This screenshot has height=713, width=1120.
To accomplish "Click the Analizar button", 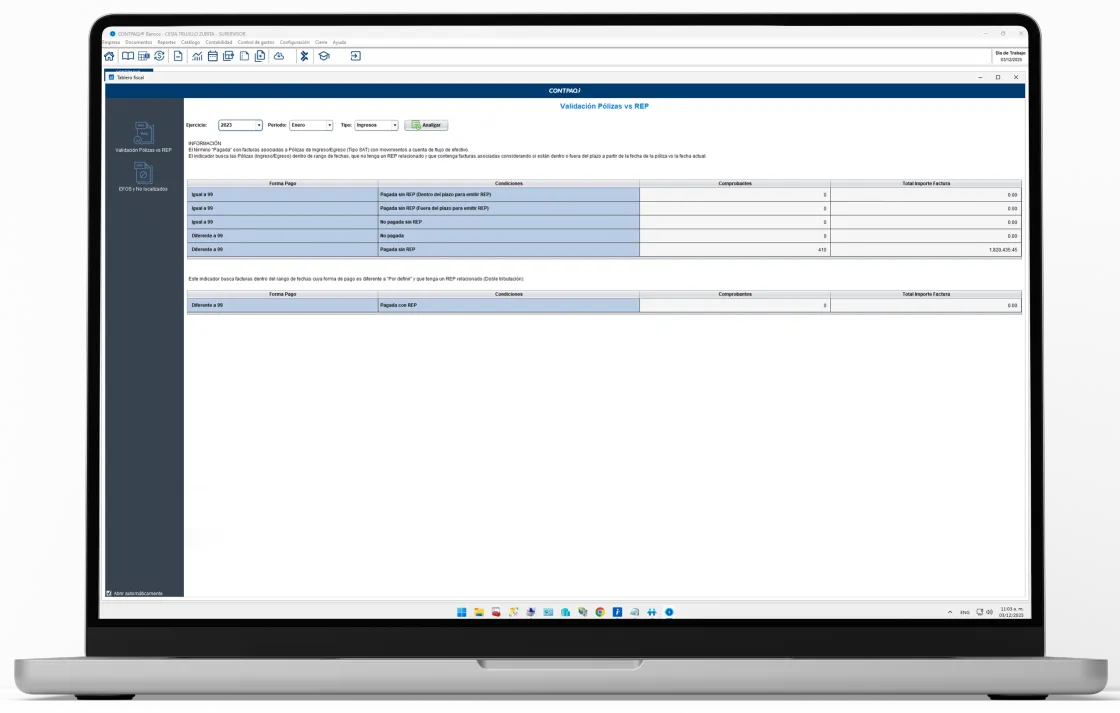I will pyautogui.click(x=426, y=125).
